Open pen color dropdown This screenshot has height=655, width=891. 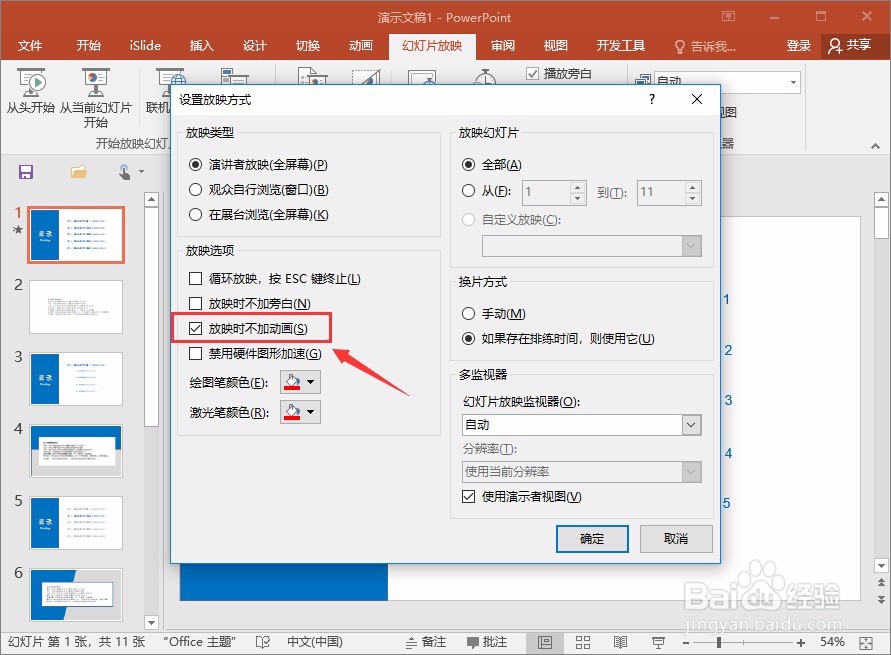point(300,382)
